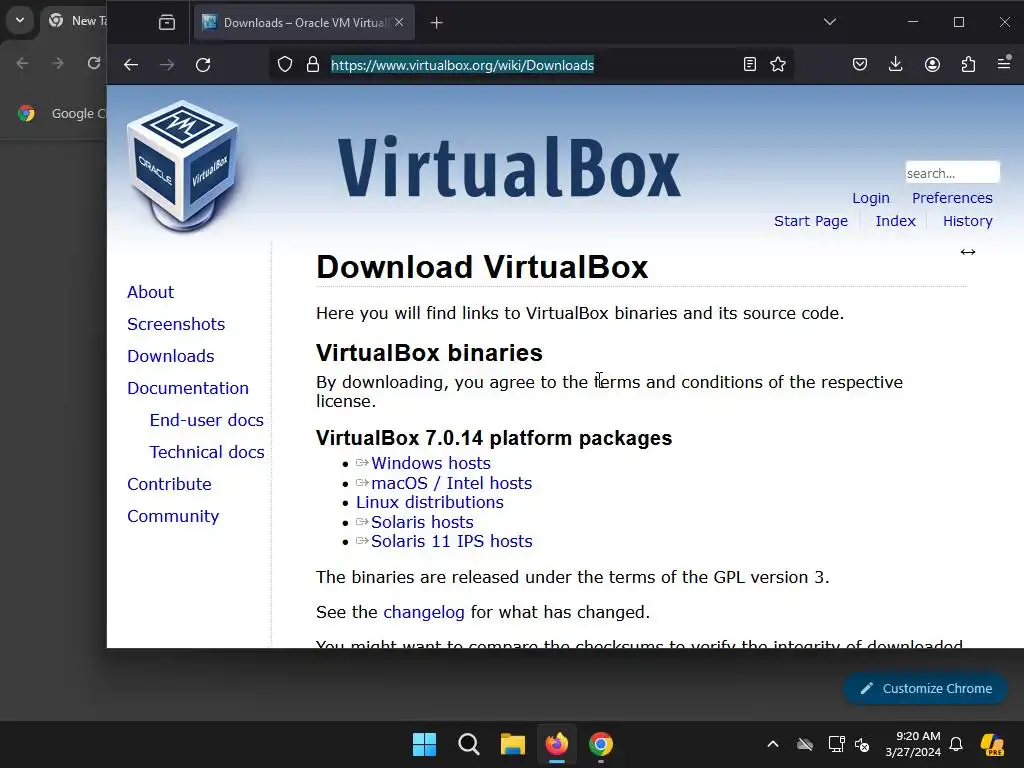Toggle page width double-arrow icon
The width and height of the screenshot is (1024, 768).
coord(968,252)
